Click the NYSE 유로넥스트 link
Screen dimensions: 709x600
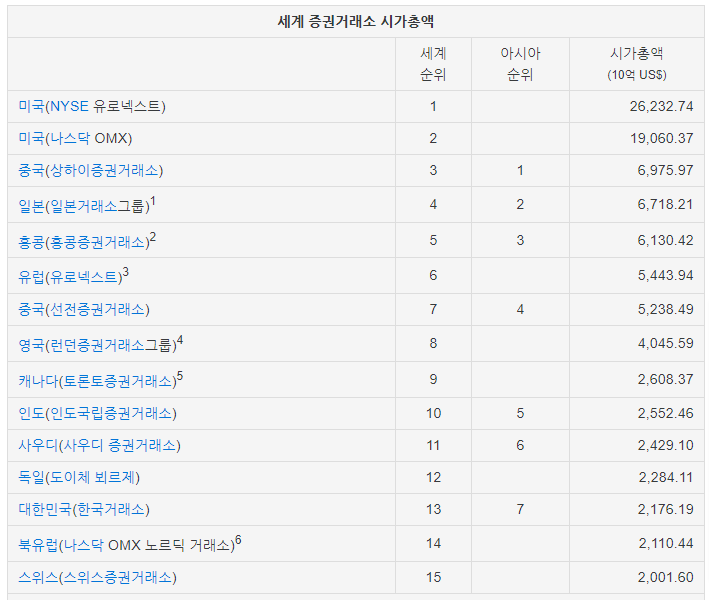(105, 106)
